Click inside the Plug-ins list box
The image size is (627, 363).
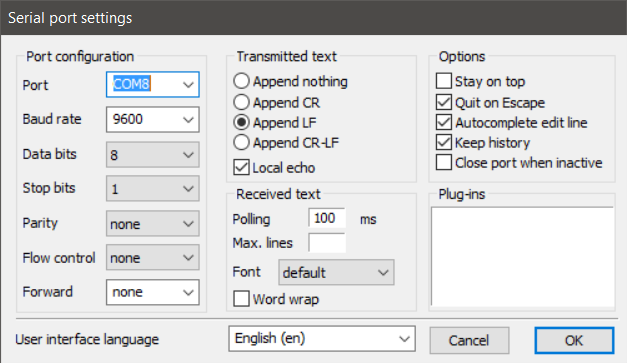click(x=522, y=257)
